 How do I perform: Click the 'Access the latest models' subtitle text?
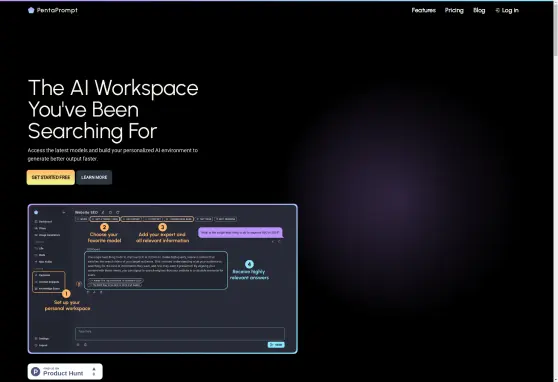pos(113,155)
